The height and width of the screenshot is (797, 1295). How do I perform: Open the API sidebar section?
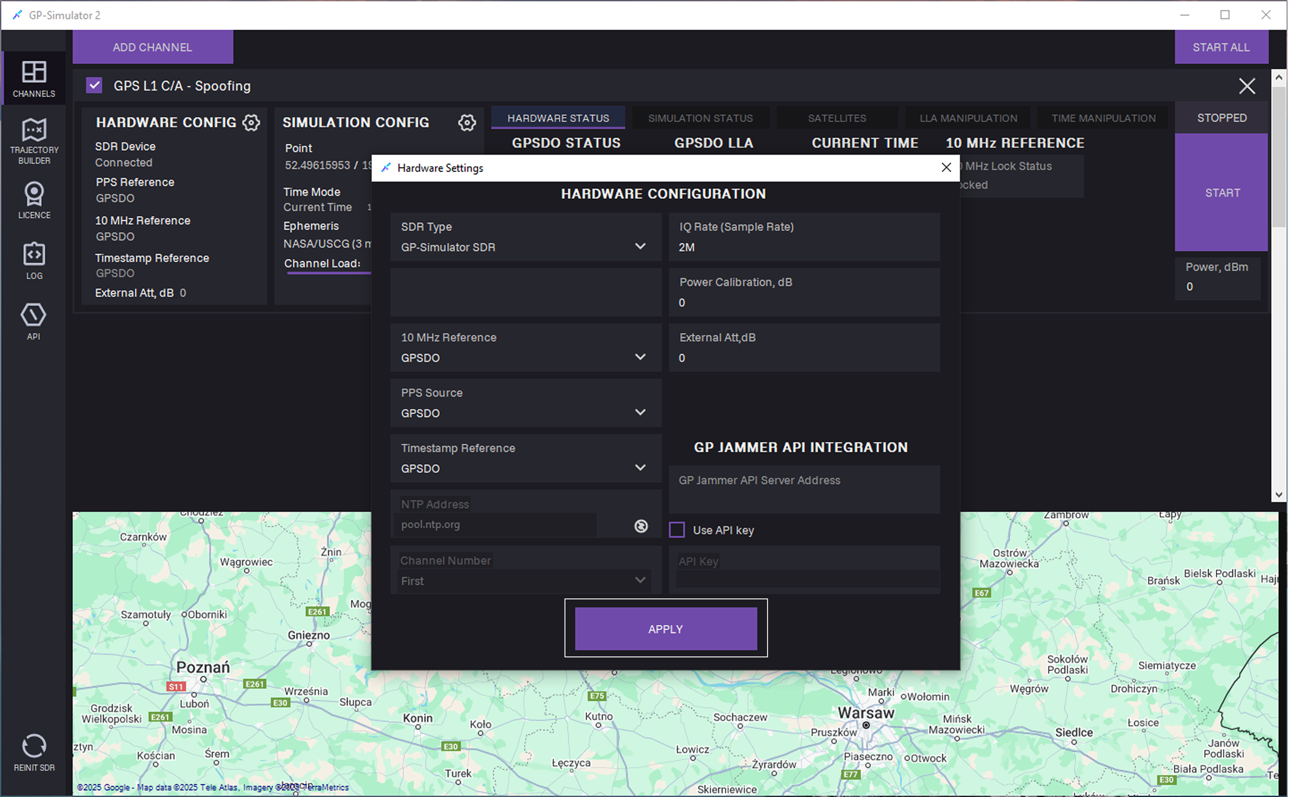tap(34, 321)
